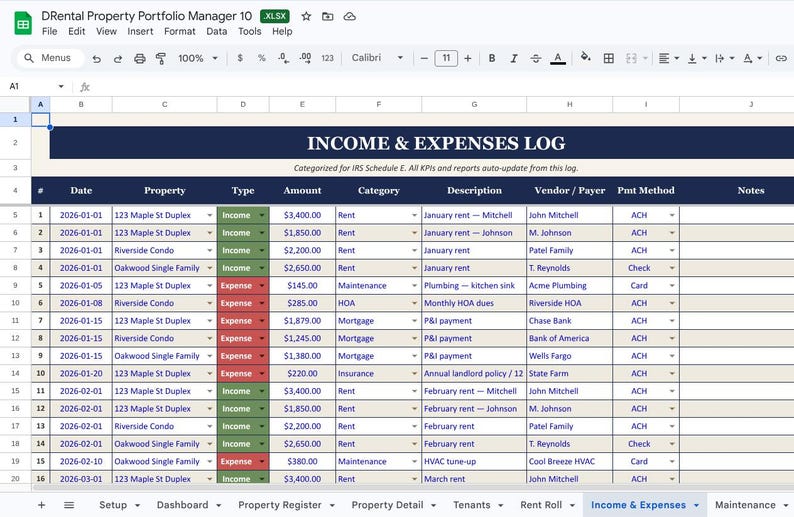Click the formula bar
This screenshot has width=794, height=517.
pos(441,87)
